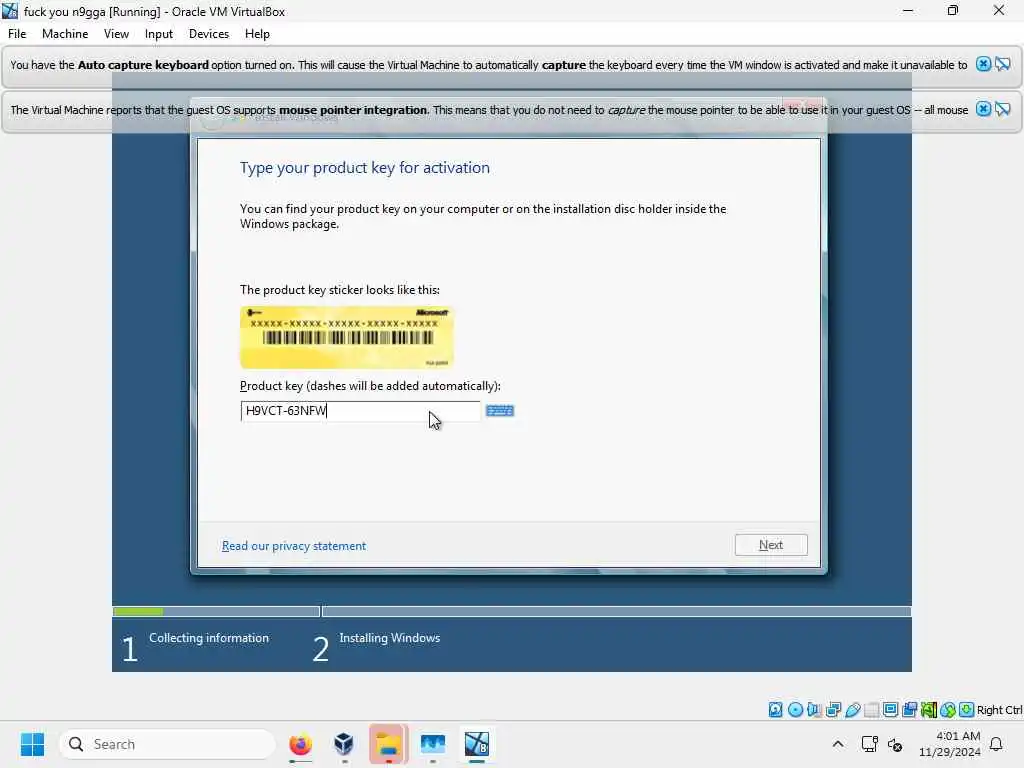This screenshot has height=768, width=1024.
Task: Focus the product key input field
Action: pos(360,411)
